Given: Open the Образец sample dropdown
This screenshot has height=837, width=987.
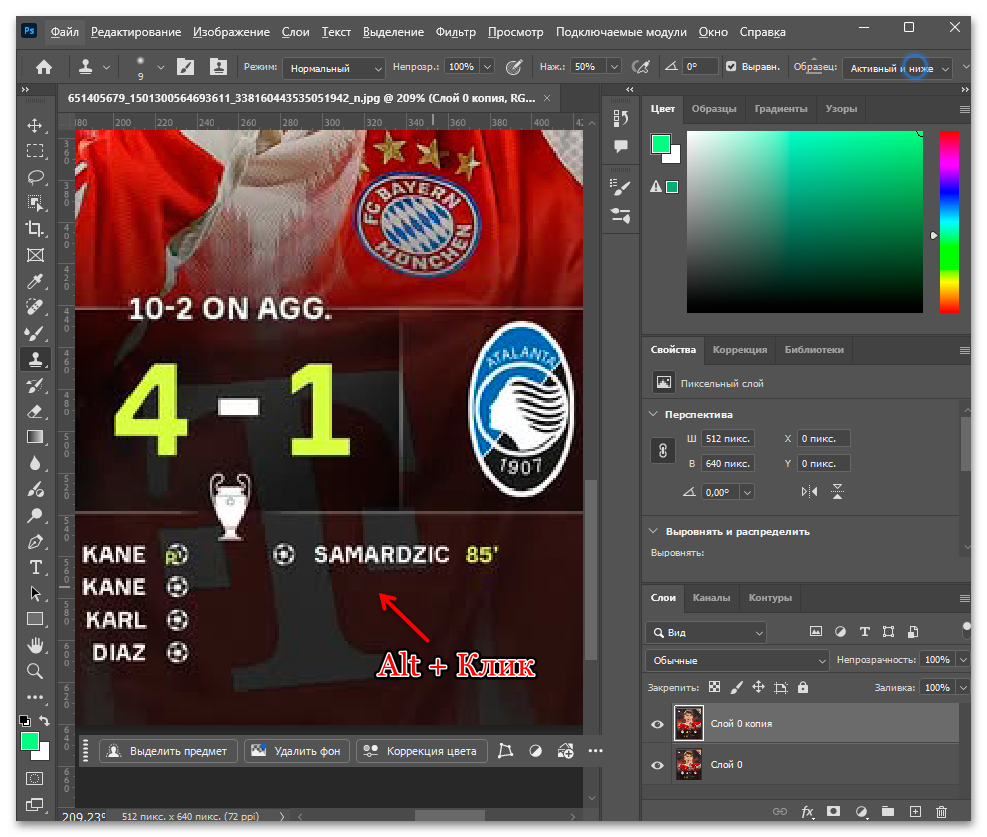Looking at the screenshot, I should [x=898, y=68].
